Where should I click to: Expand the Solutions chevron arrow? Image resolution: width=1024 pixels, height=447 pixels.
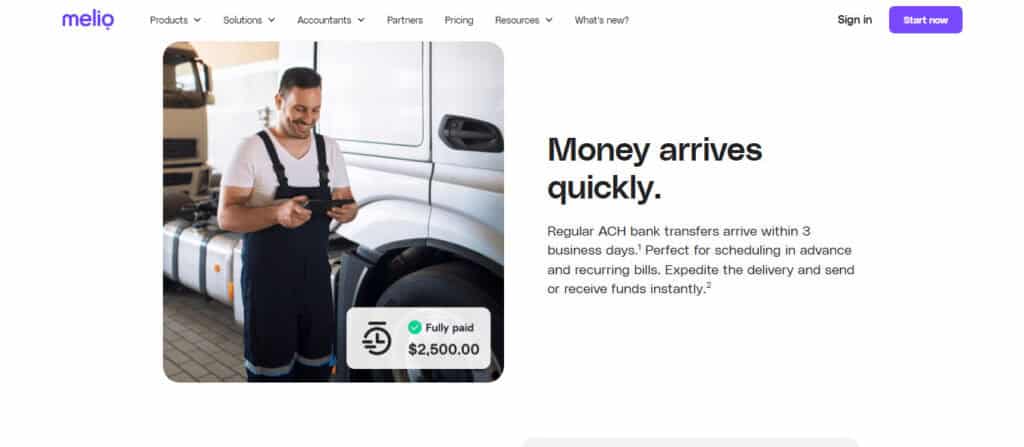point(272,20)
